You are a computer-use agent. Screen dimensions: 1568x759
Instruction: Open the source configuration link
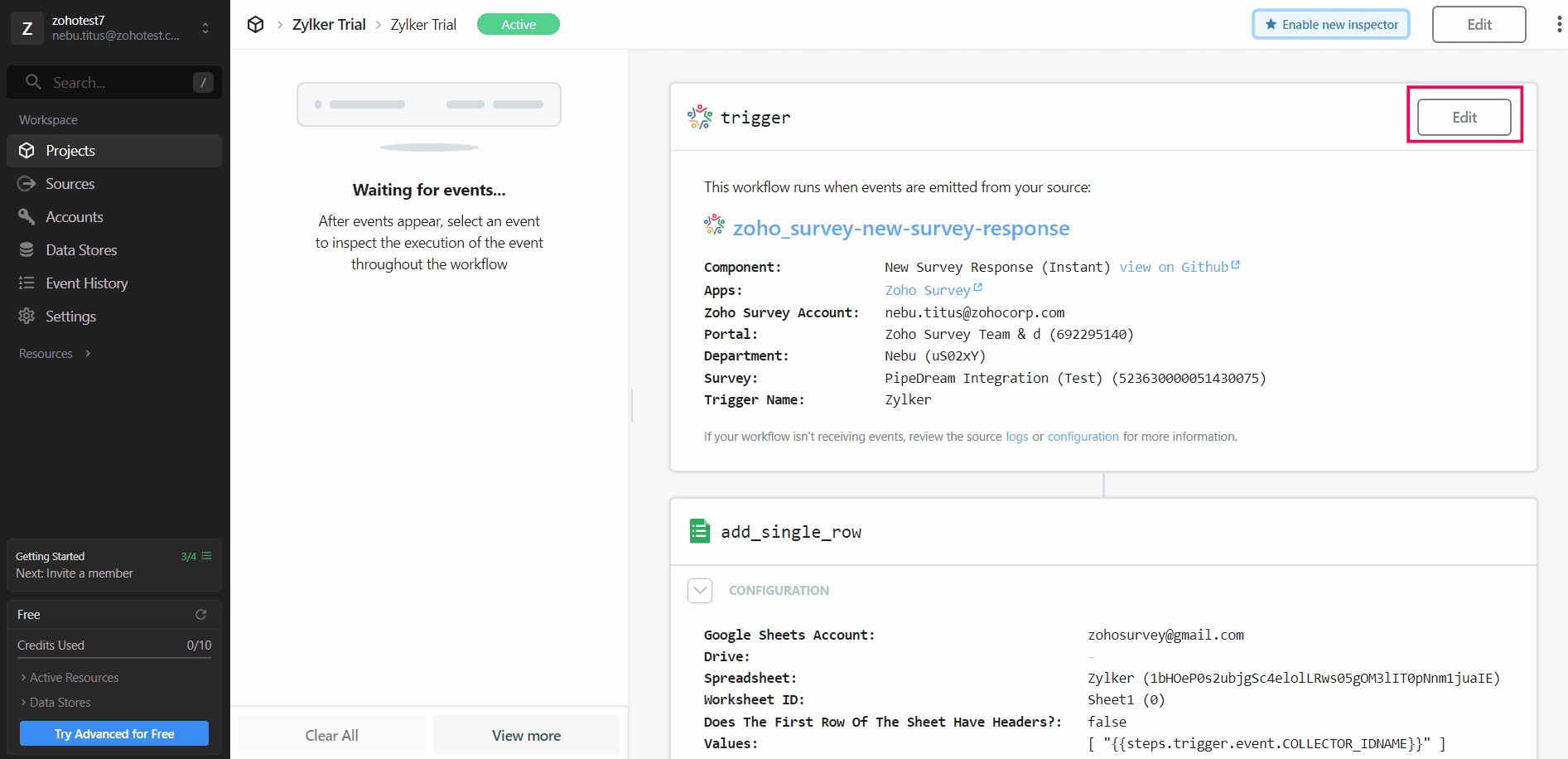(1083, 437)
